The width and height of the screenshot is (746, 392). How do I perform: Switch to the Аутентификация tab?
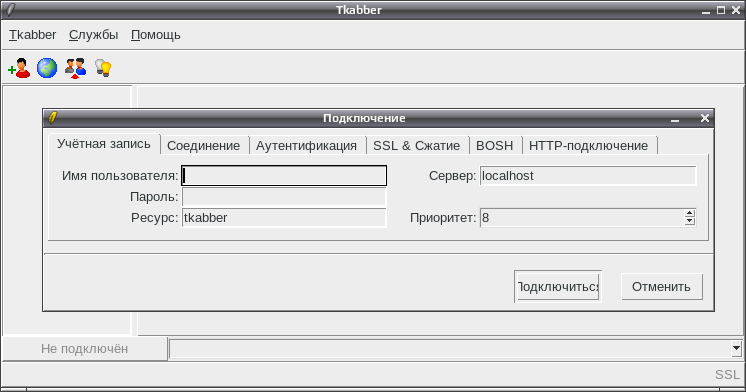306,146
